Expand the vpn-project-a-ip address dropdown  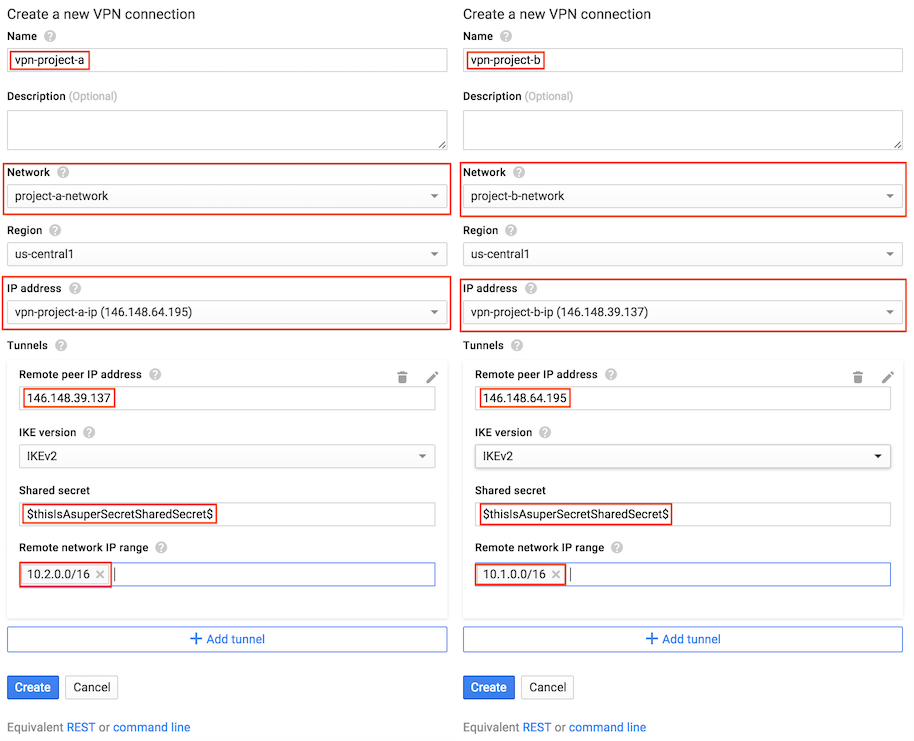pos(227,313)
